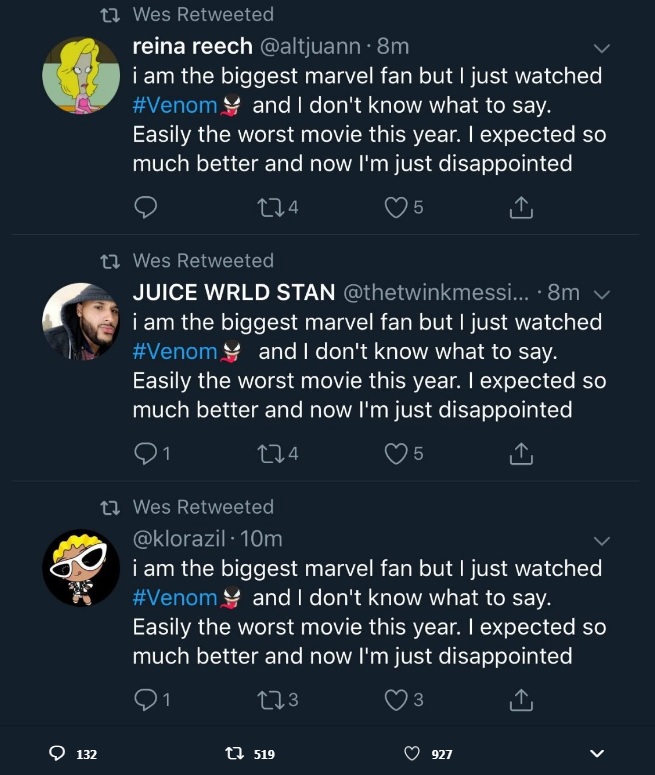The image size is (655, 775).
Task: Share @klorazil's tweet
Action: click(520, 700)
